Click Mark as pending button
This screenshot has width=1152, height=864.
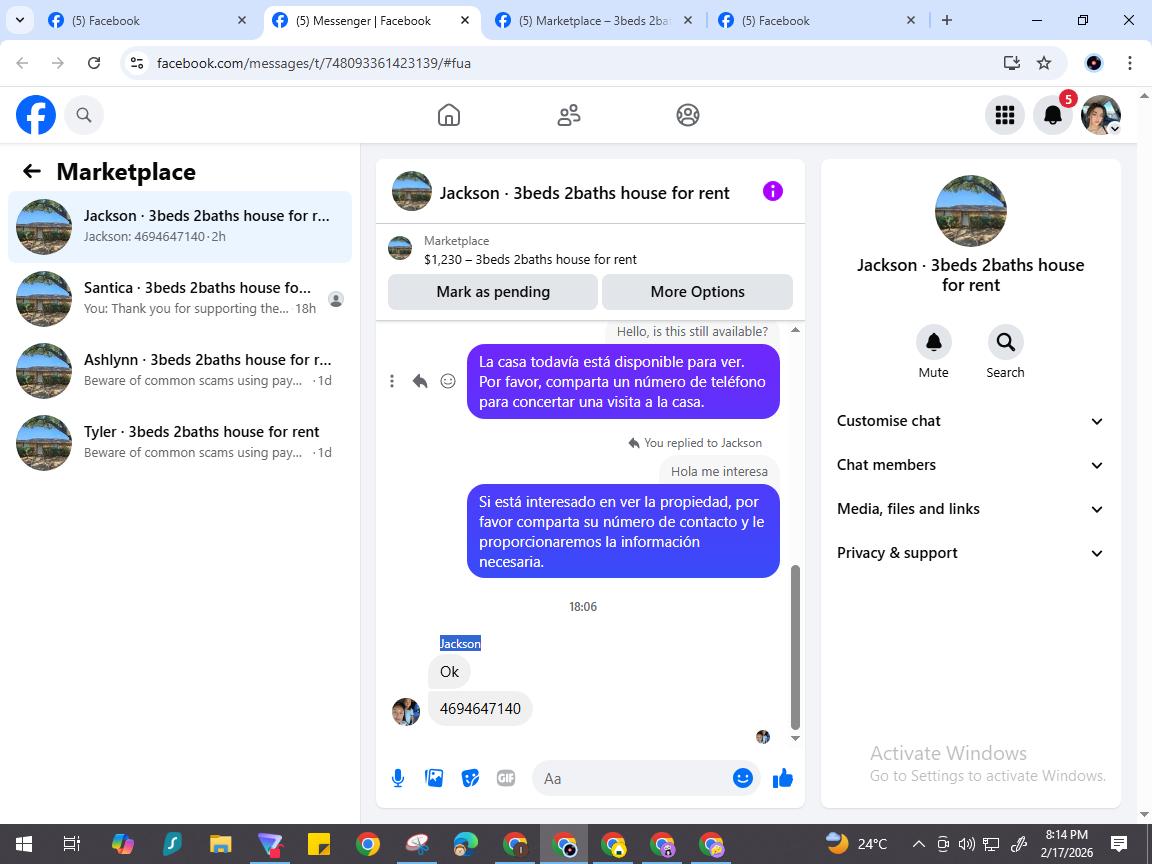coord(493,292)
